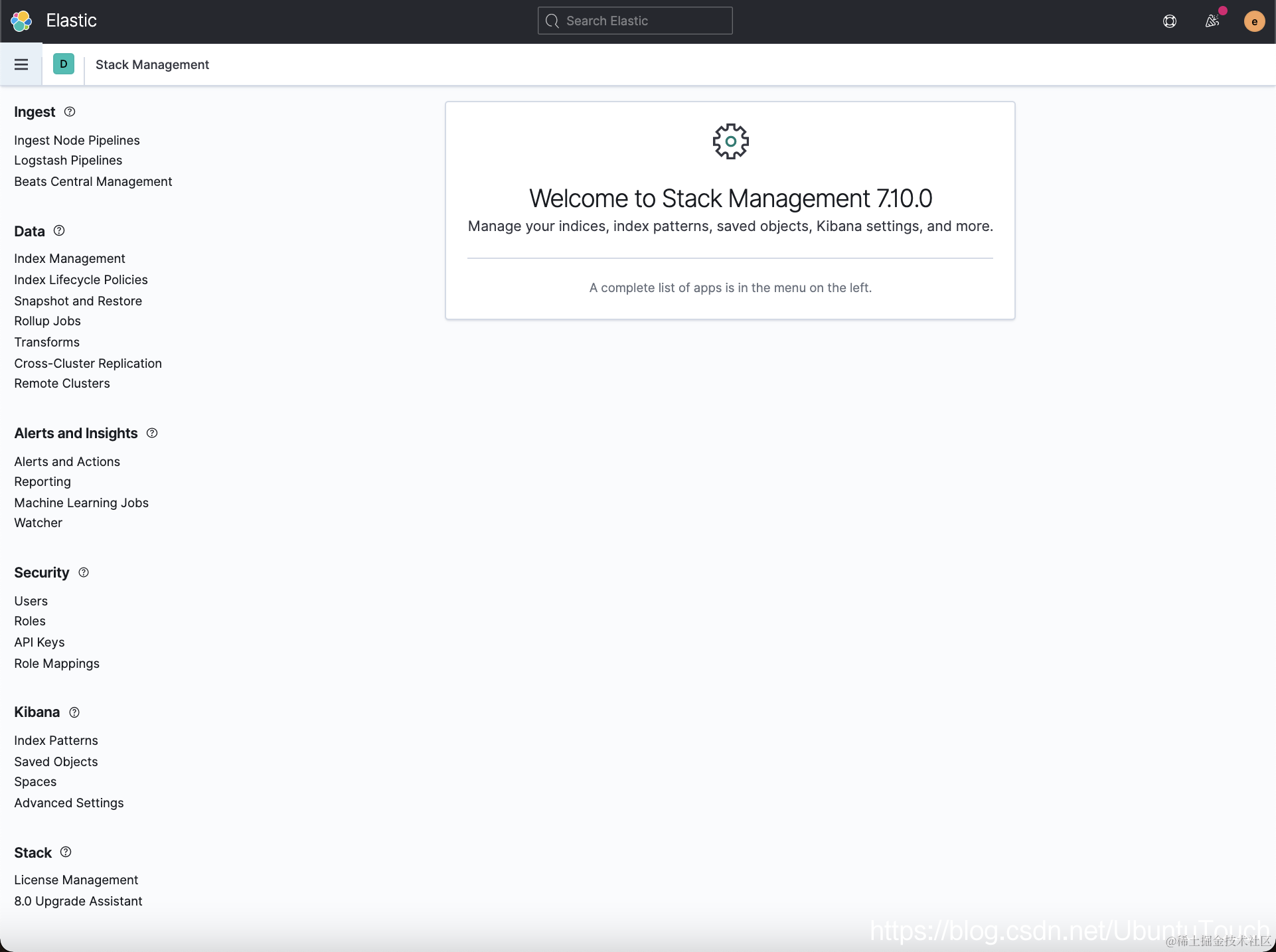Click help icon next to Stack
Viewport: 1276px width, 952px height.
[x=66, y=852]
